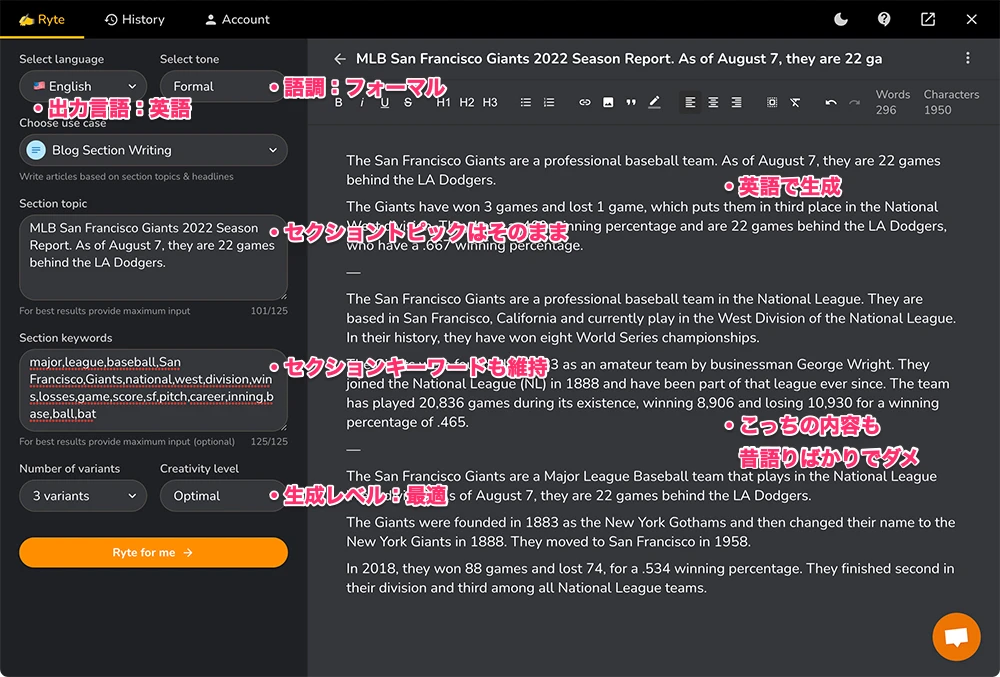
Task: Undo the last edit
Action: [830, 103]
